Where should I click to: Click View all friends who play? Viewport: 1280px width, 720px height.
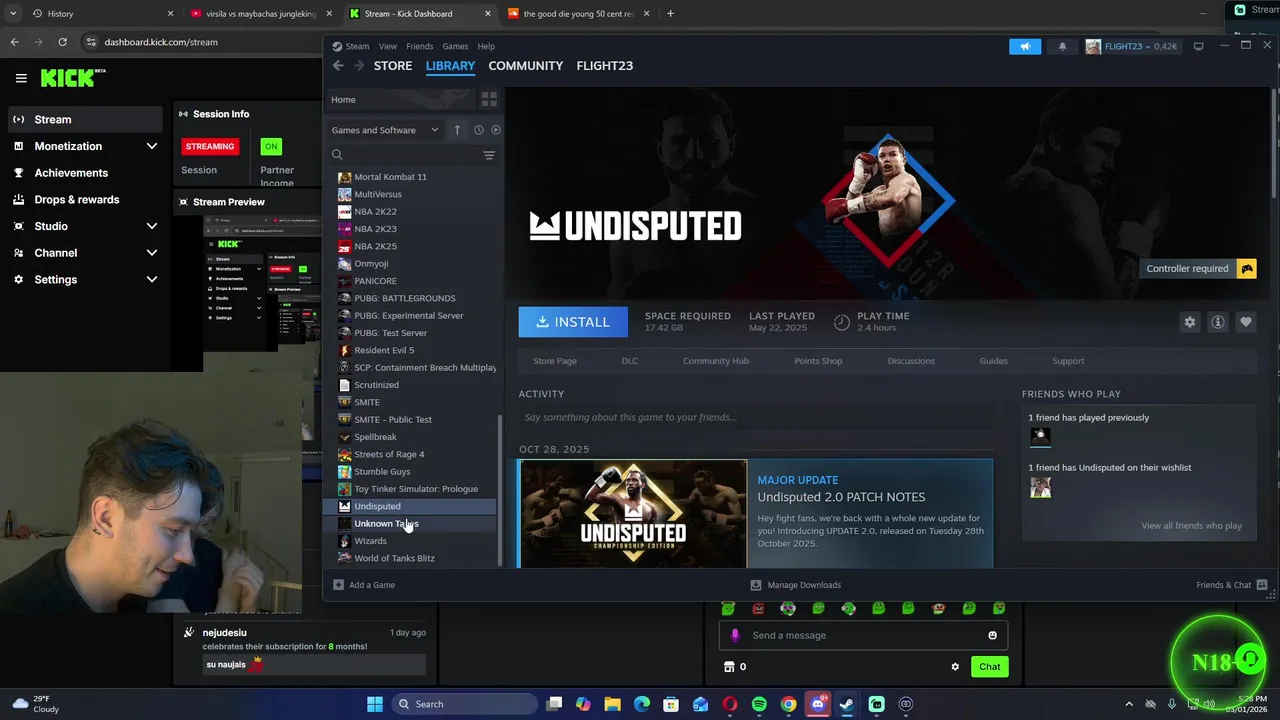point(1191,526)
